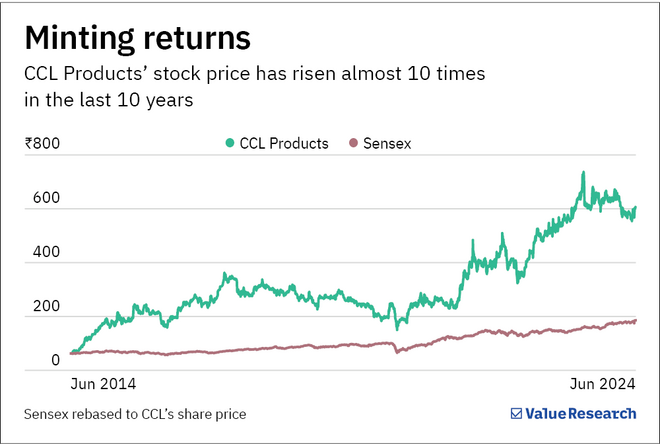Click the "Minting returns" chart title
This screenshot has width=660, height=444.
pos(137,38)
